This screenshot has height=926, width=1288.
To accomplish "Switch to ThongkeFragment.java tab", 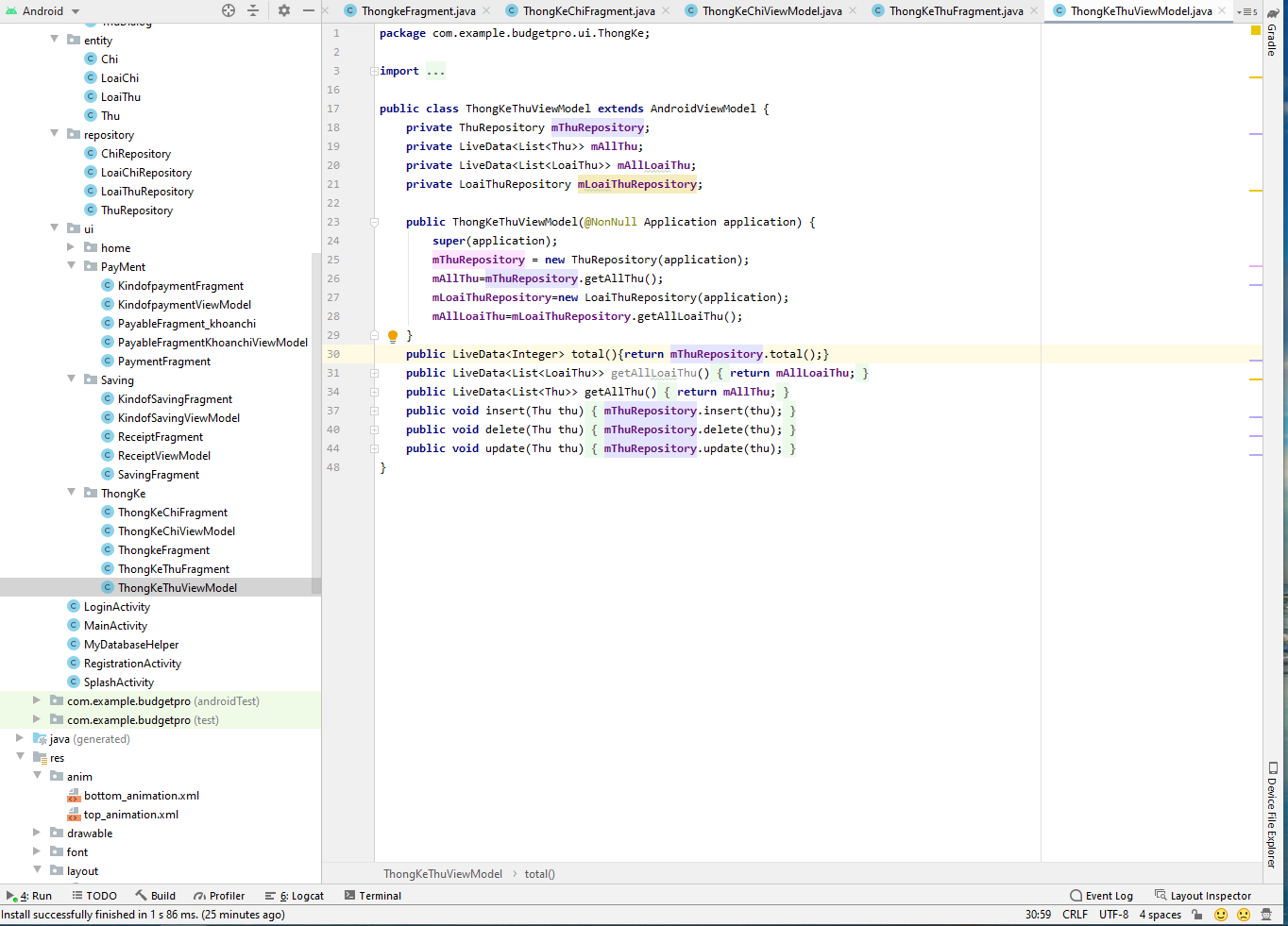I will [x=410, y=11].
